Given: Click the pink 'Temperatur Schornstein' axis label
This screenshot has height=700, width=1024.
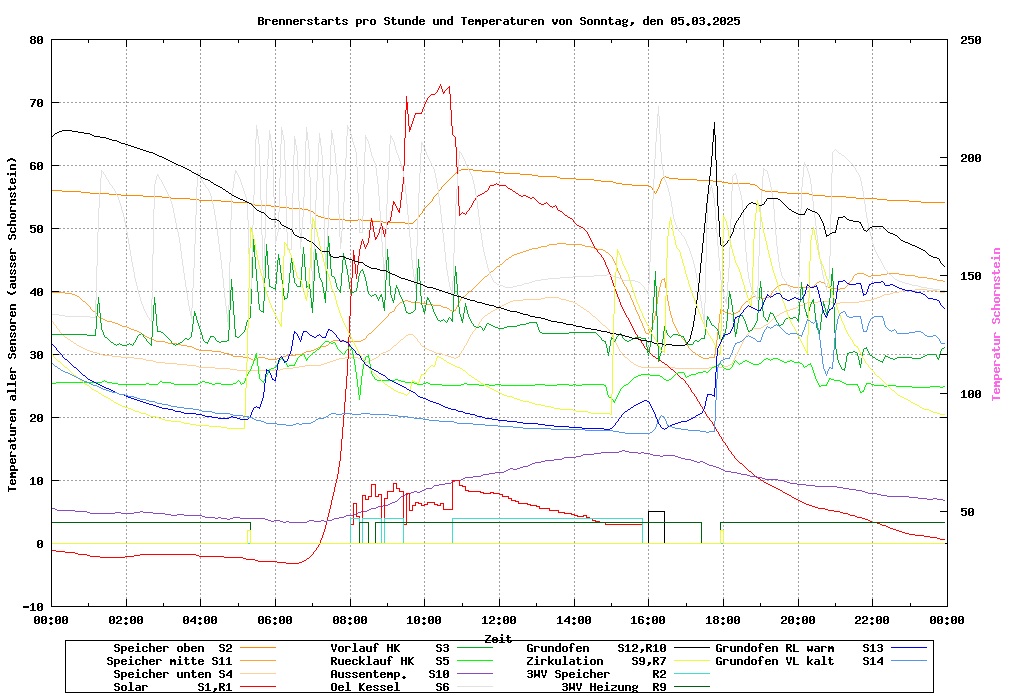Looking at the screenshot, I should point(995,324).
